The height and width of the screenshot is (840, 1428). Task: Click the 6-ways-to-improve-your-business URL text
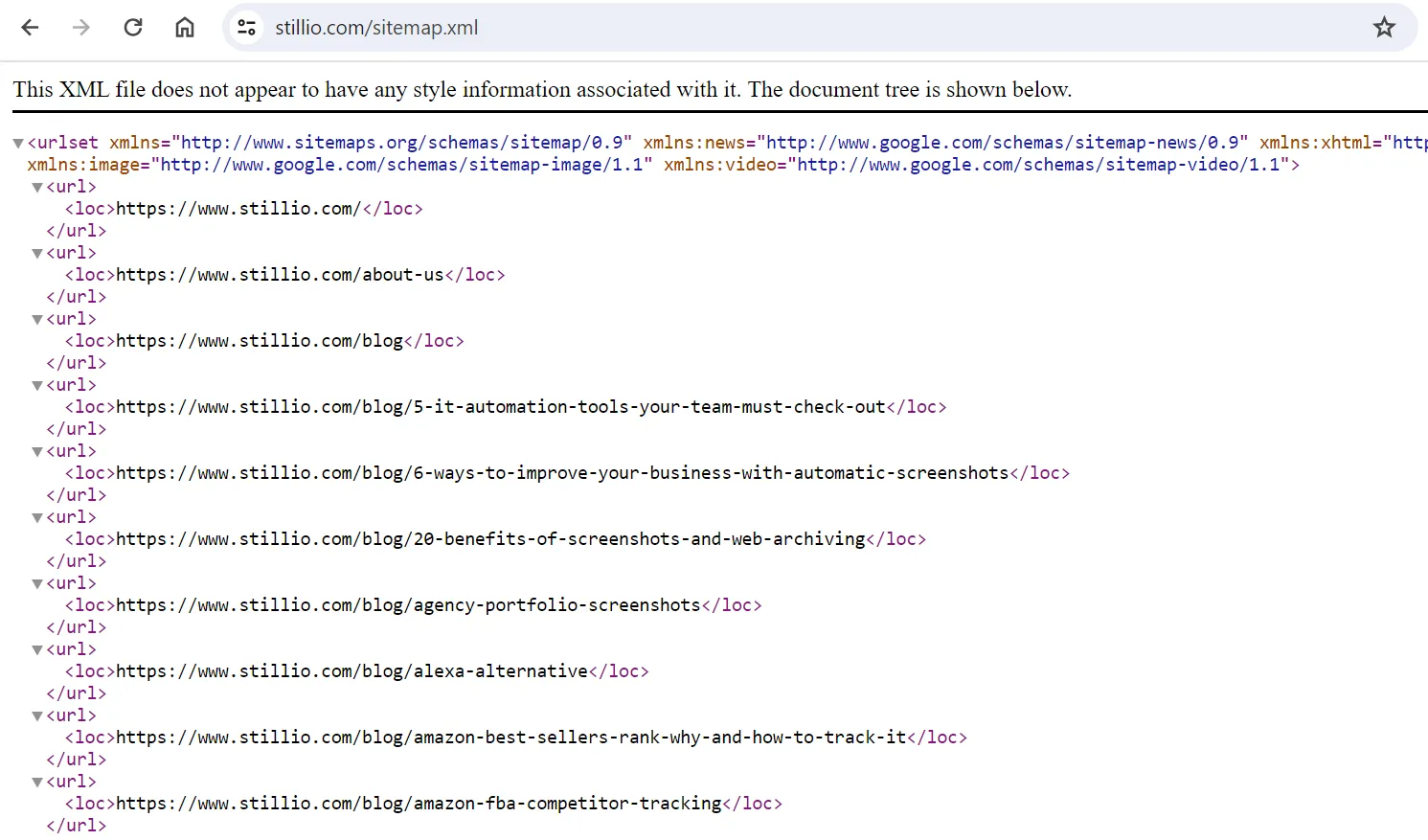(x=562, y=473)
